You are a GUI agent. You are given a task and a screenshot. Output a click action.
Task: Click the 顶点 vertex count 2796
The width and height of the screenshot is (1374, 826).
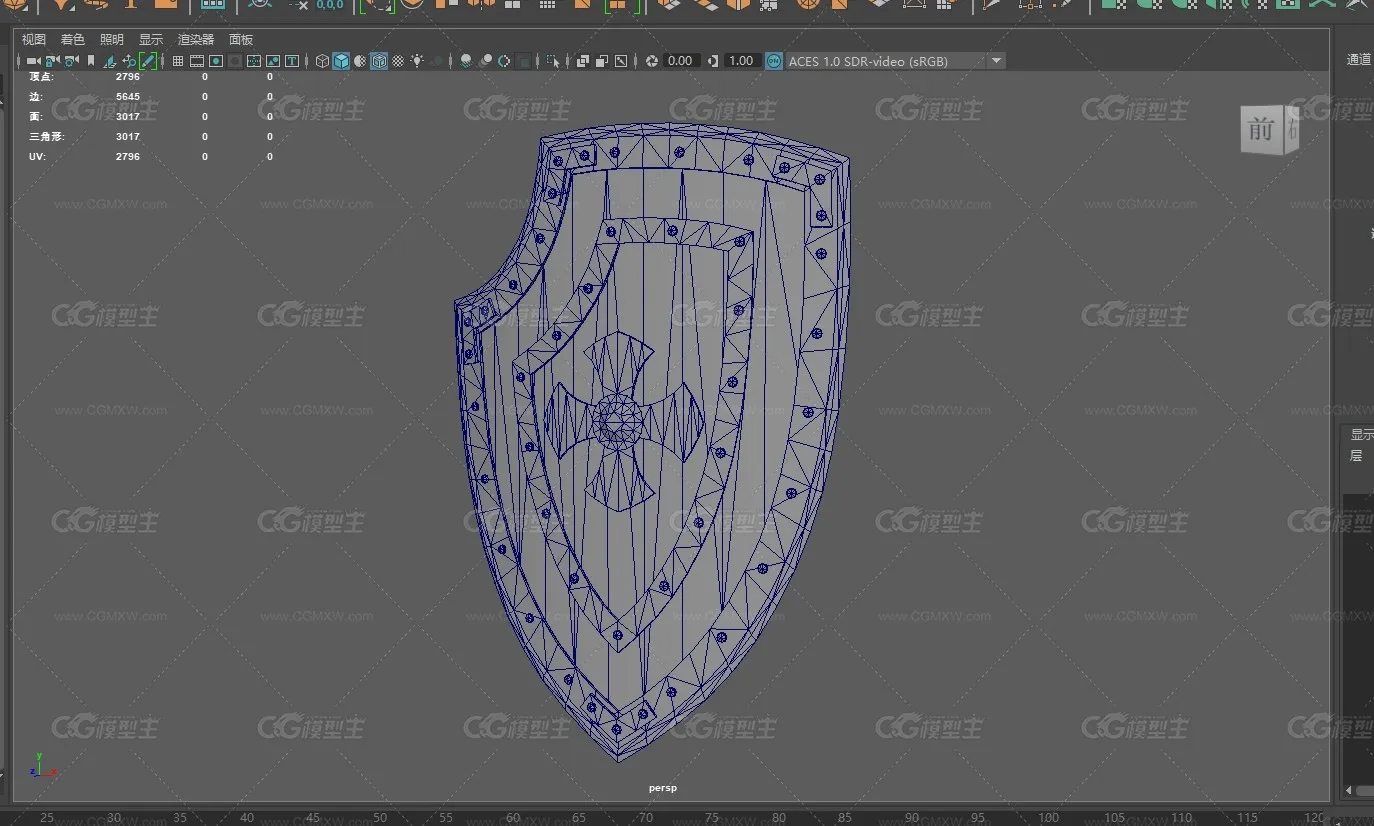click(x=128, y=76)
